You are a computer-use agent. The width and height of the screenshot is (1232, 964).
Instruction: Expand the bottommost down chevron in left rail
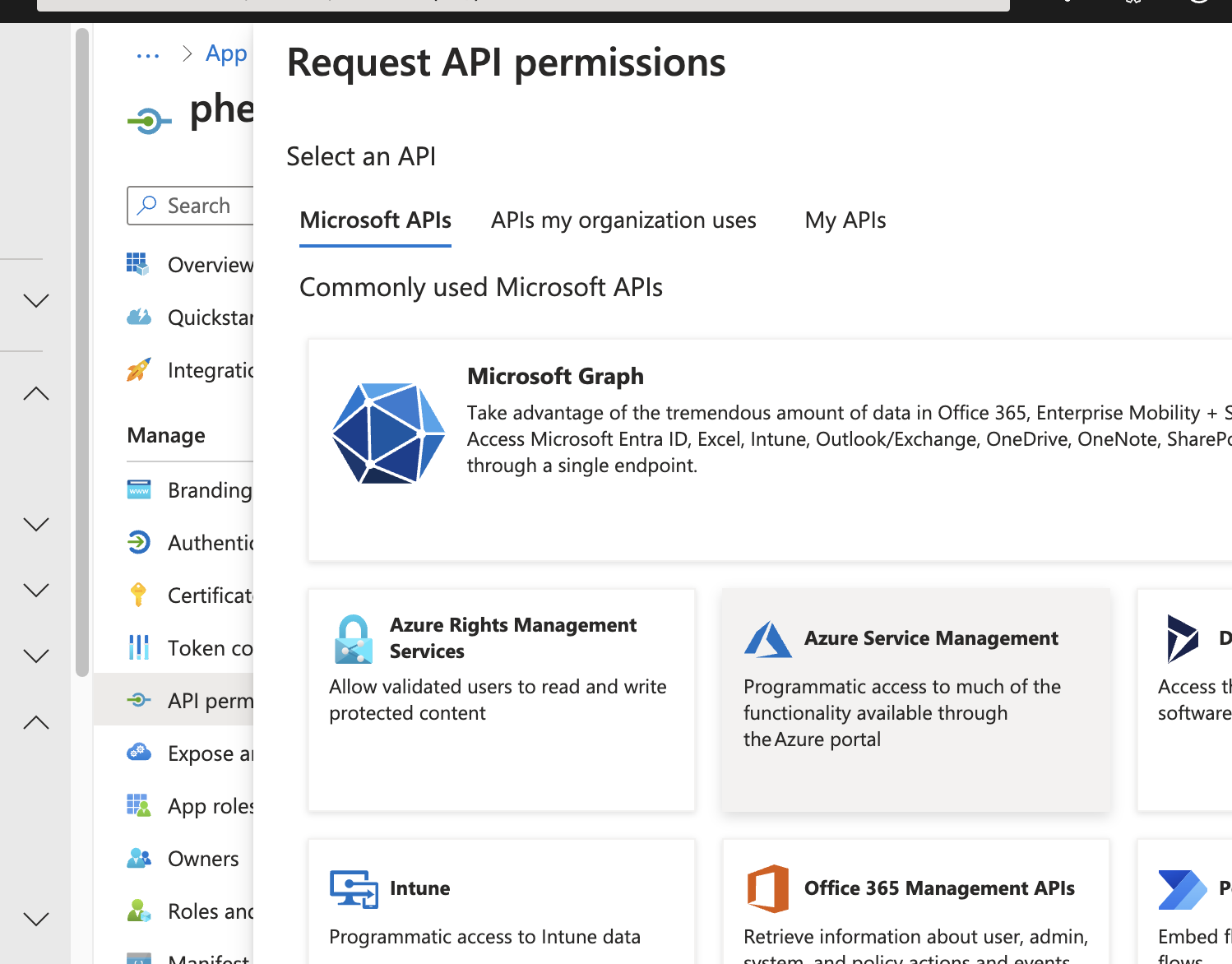point(36,919)
